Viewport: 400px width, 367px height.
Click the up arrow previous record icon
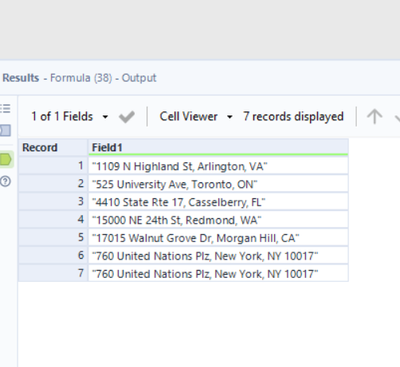point(374,117)
